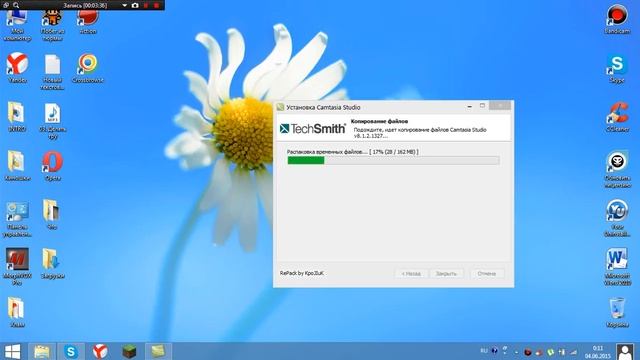Click the RU language indicator in tray

pos(484,351)
